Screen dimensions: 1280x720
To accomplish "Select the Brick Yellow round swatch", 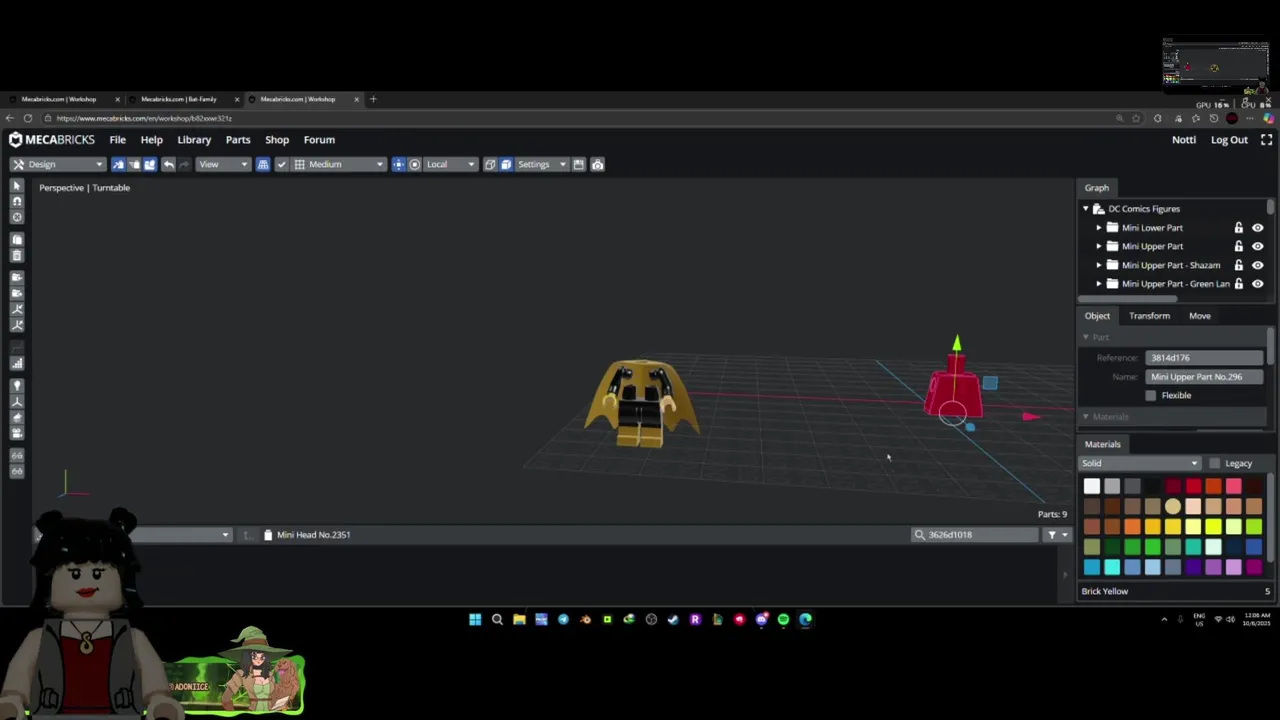I will click(x=1173, y=506).
